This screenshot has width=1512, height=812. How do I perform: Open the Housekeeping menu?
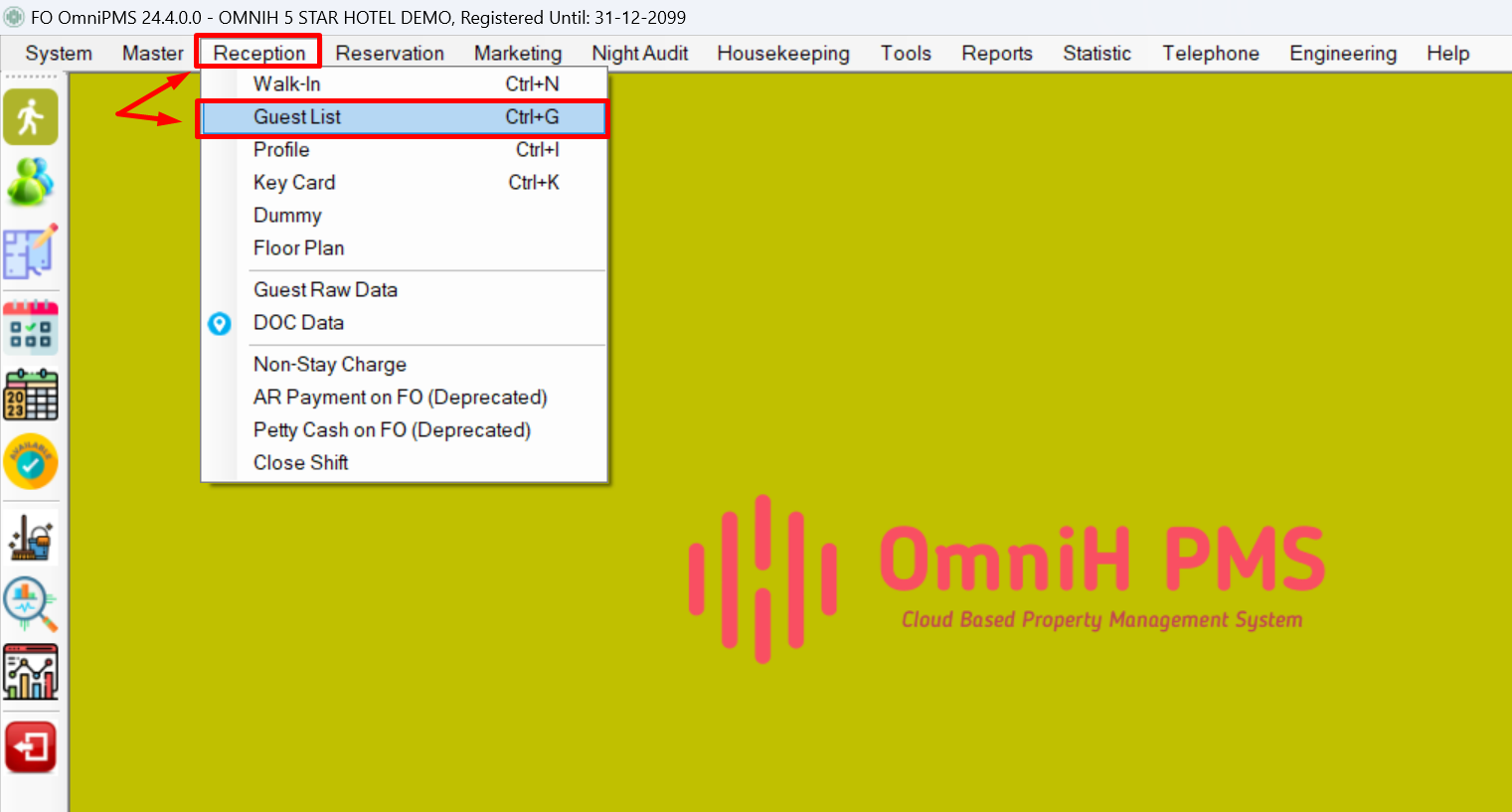pos(783,54)
